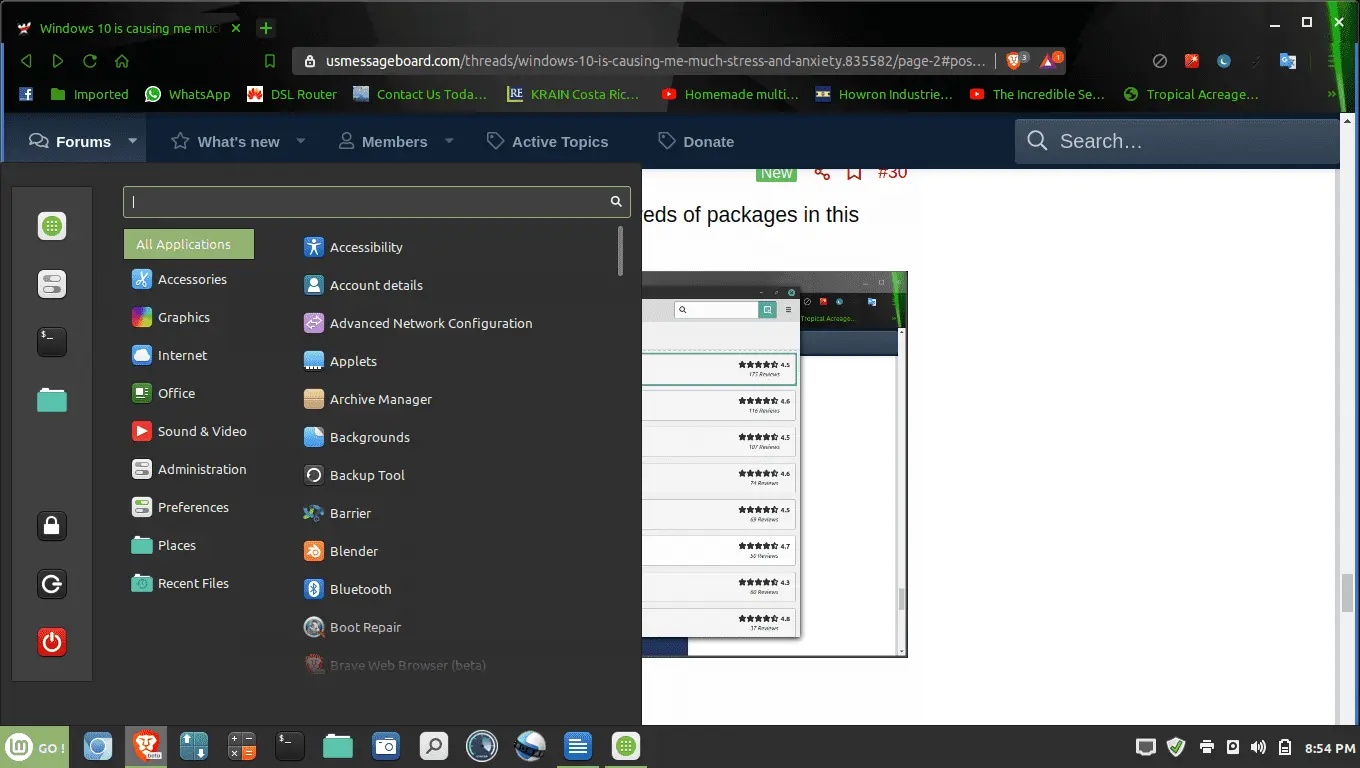Bookmark this page using address bar icon

tap(270, 61)
